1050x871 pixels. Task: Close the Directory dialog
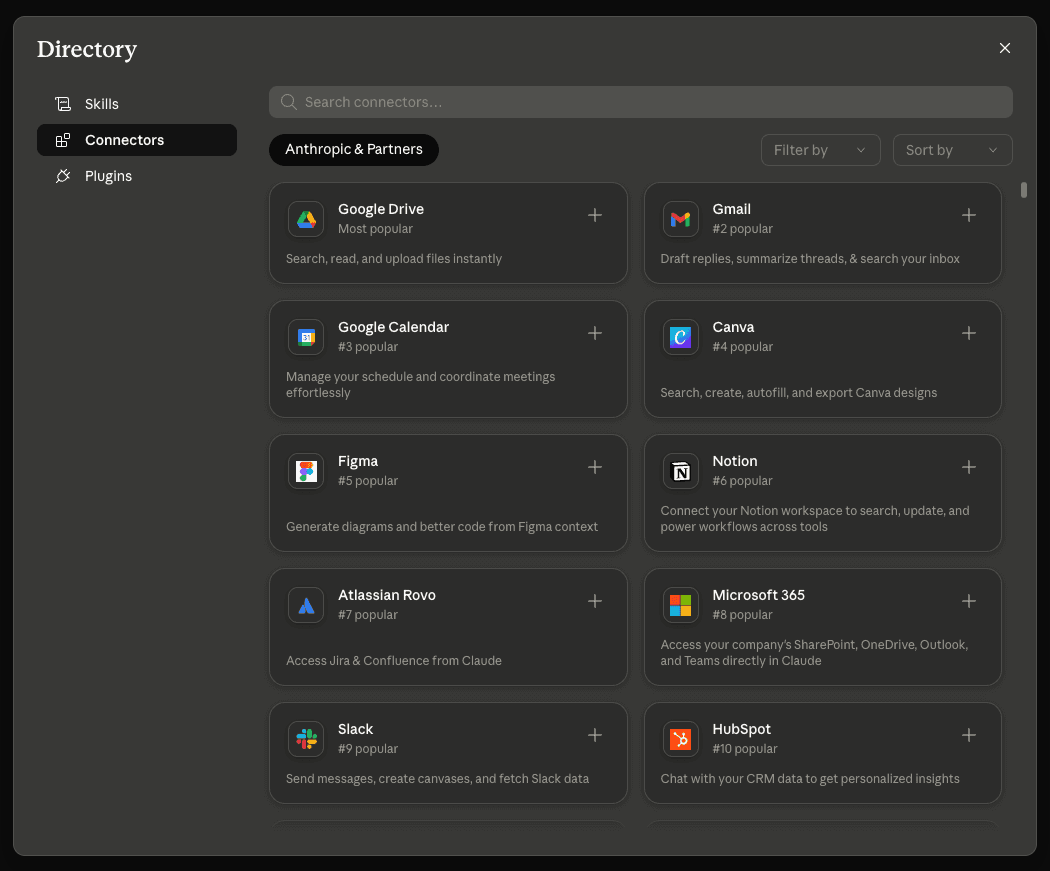click(1004, 48)
